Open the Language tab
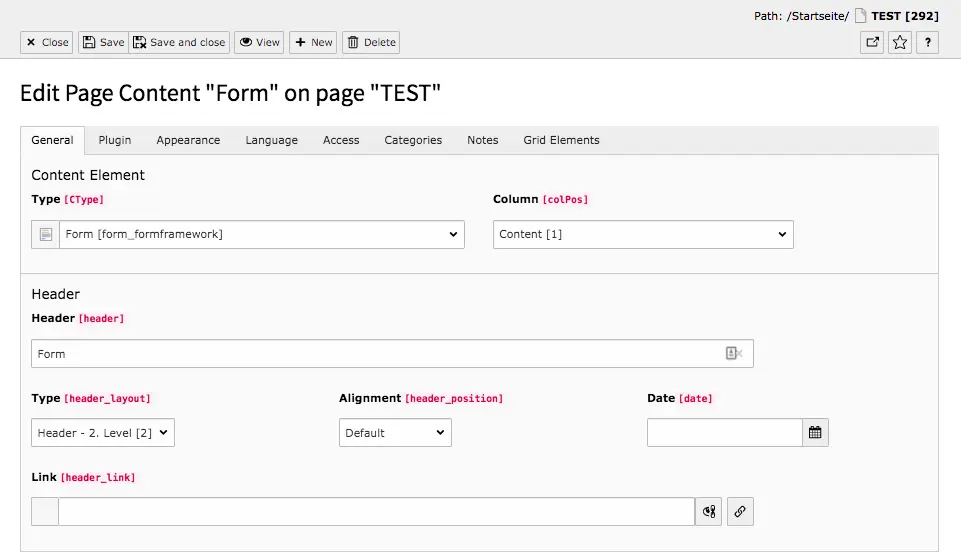 (x=272, y=140)
